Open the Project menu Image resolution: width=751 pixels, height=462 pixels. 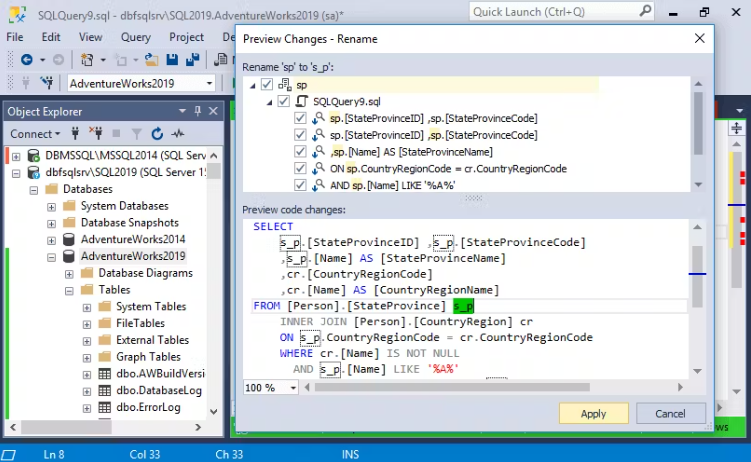click(x=186, y=37)
